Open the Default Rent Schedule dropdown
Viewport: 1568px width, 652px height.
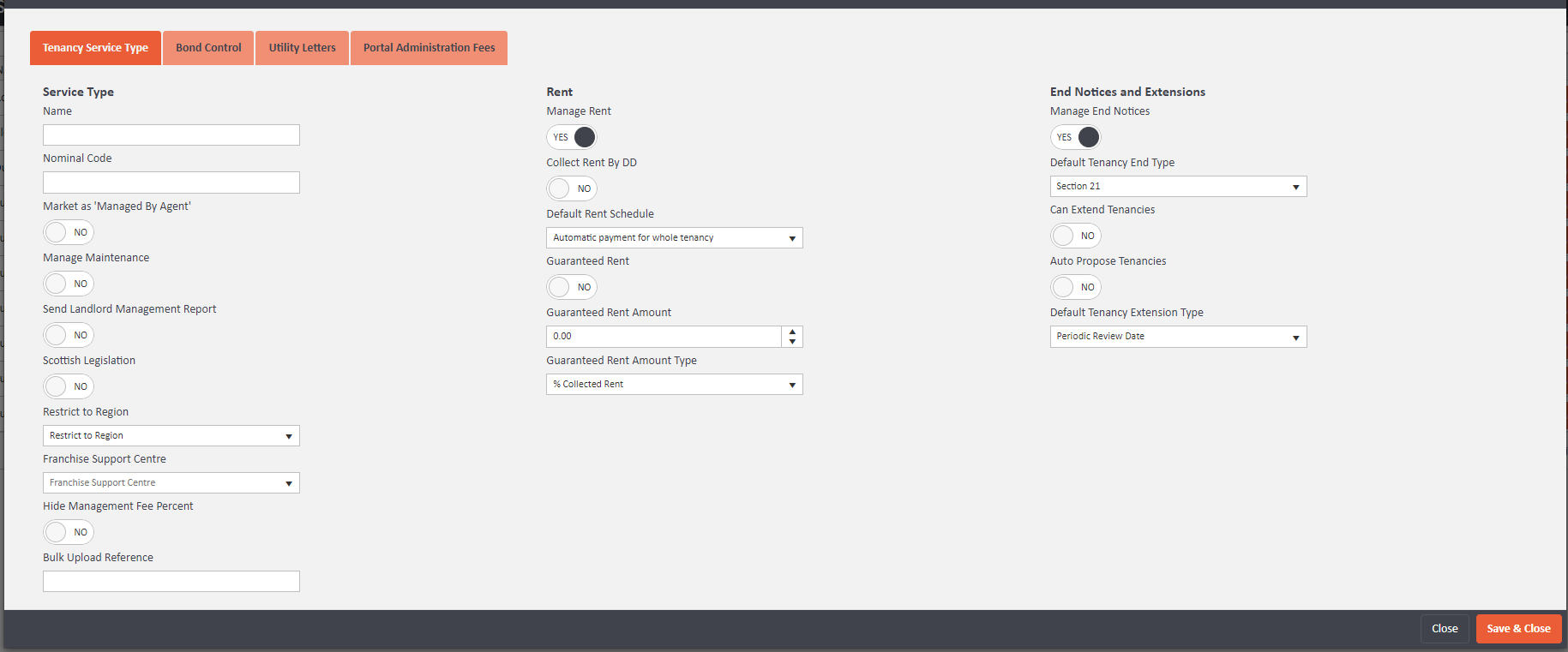[675, 238]
